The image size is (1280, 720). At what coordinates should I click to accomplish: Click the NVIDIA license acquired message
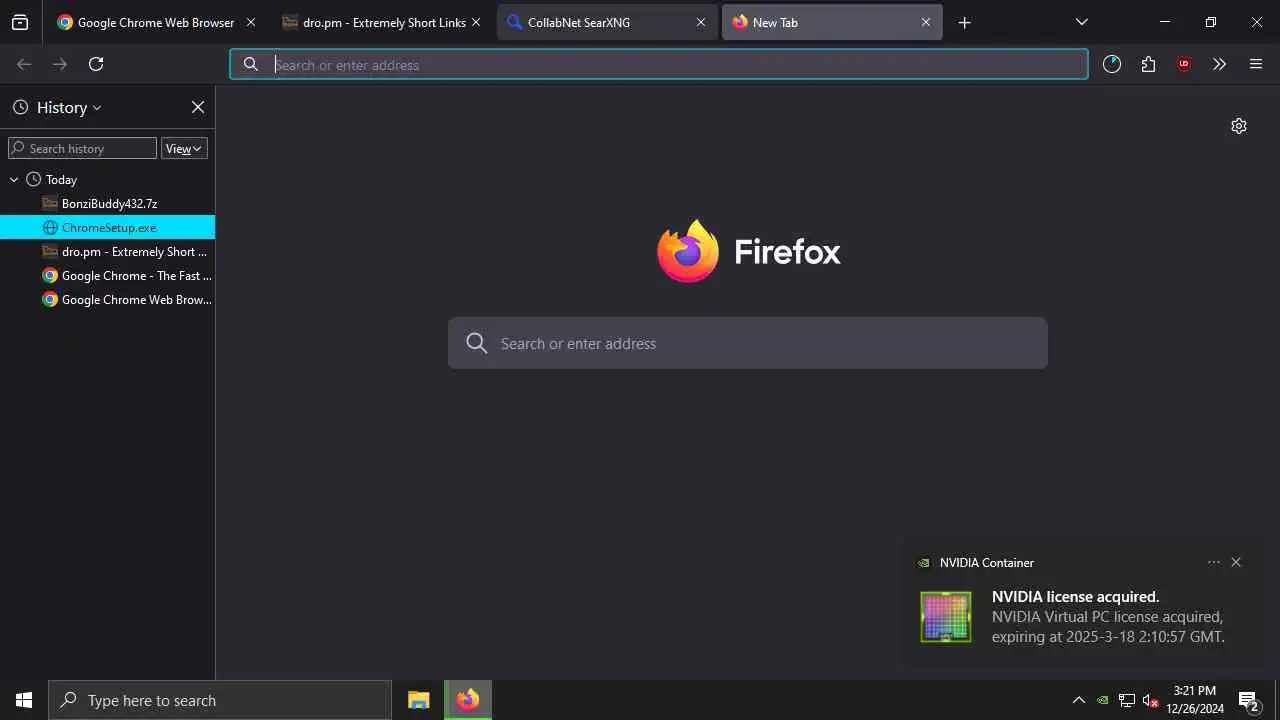tap(1108, 617)
